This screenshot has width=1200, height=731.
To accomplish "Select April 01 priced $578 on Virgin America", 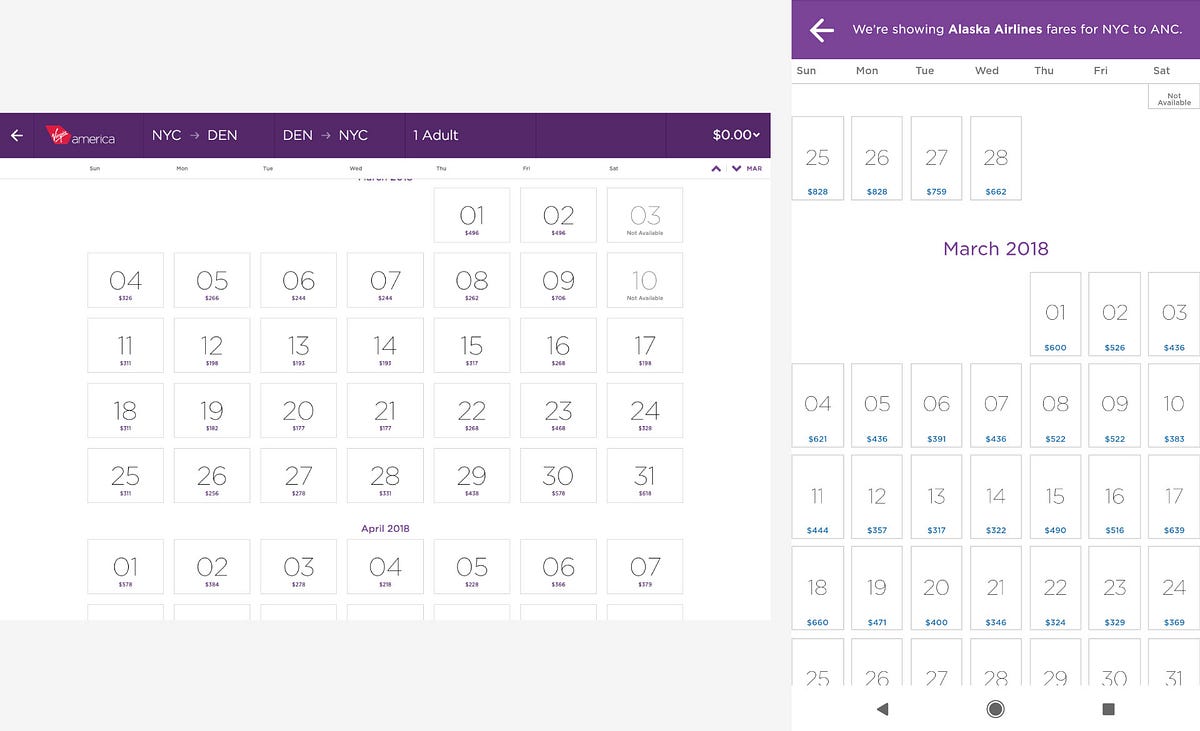I will (x=125, y=567).
